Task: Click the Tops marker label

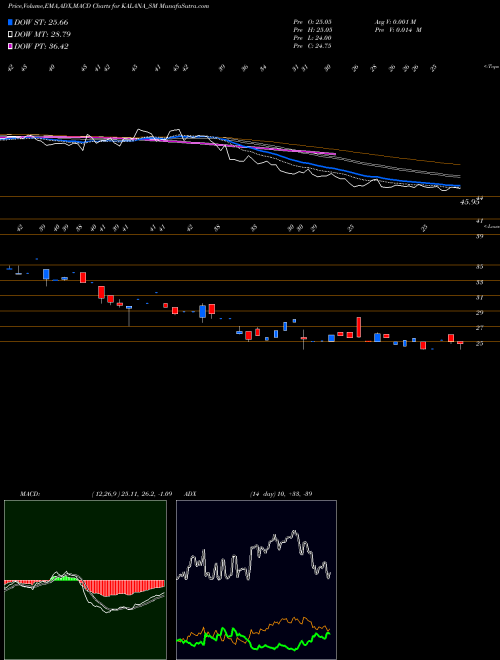Action: tap(491, 67)
